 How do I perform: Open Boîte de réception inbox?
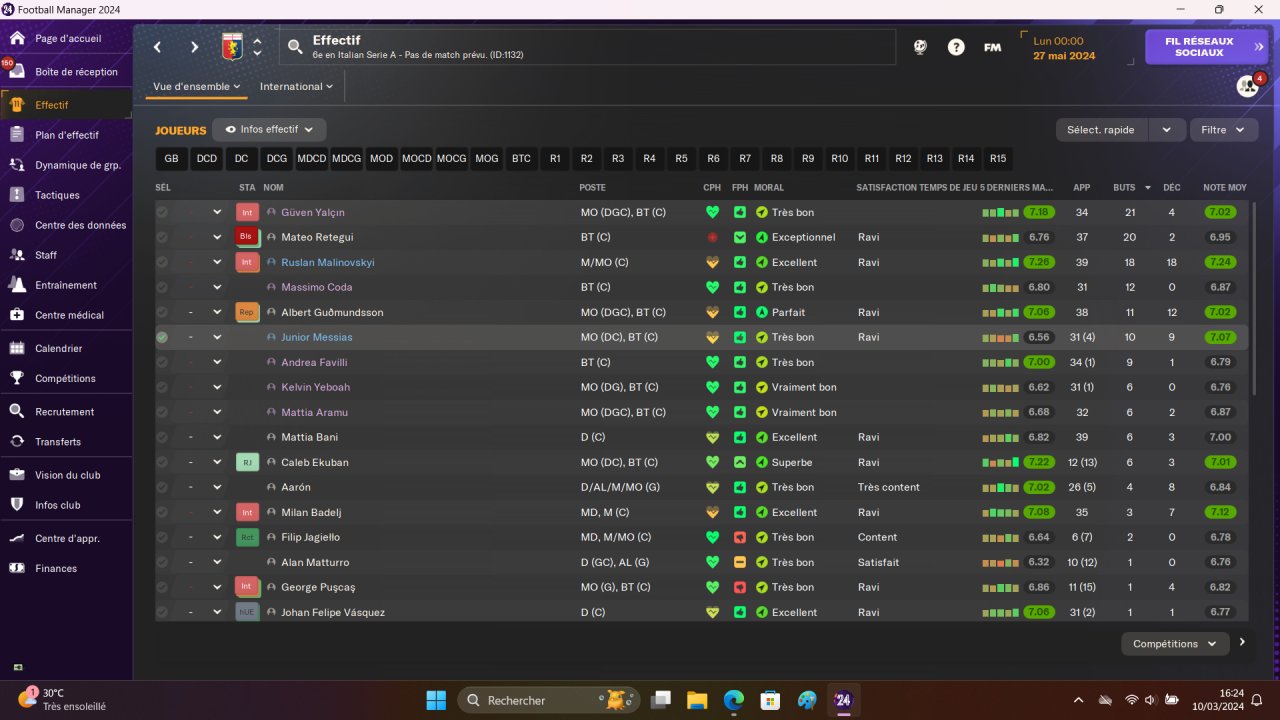pos(66,72)
